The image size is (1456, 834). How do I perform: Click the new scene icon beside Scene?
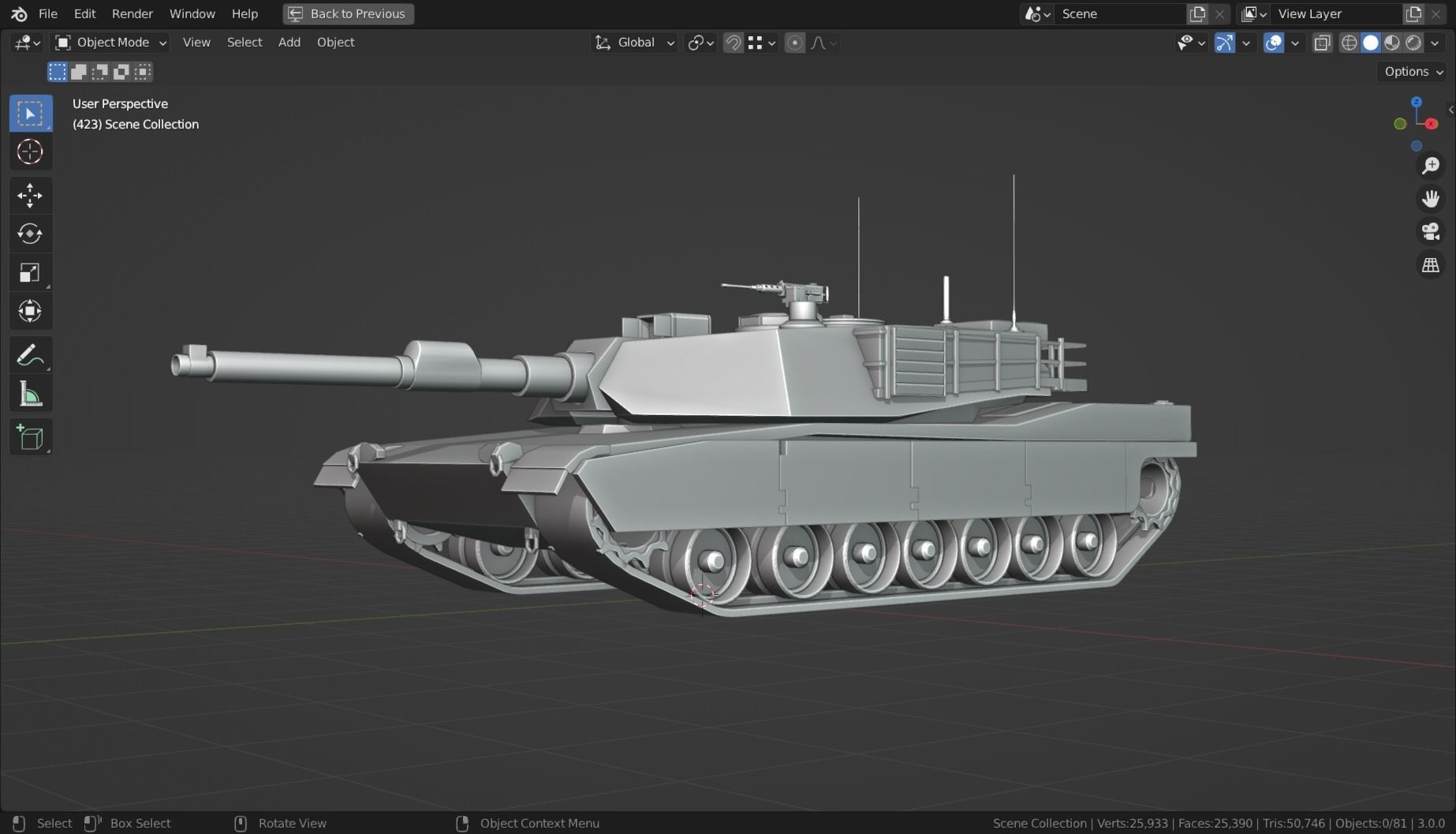tap(1197, 13)
